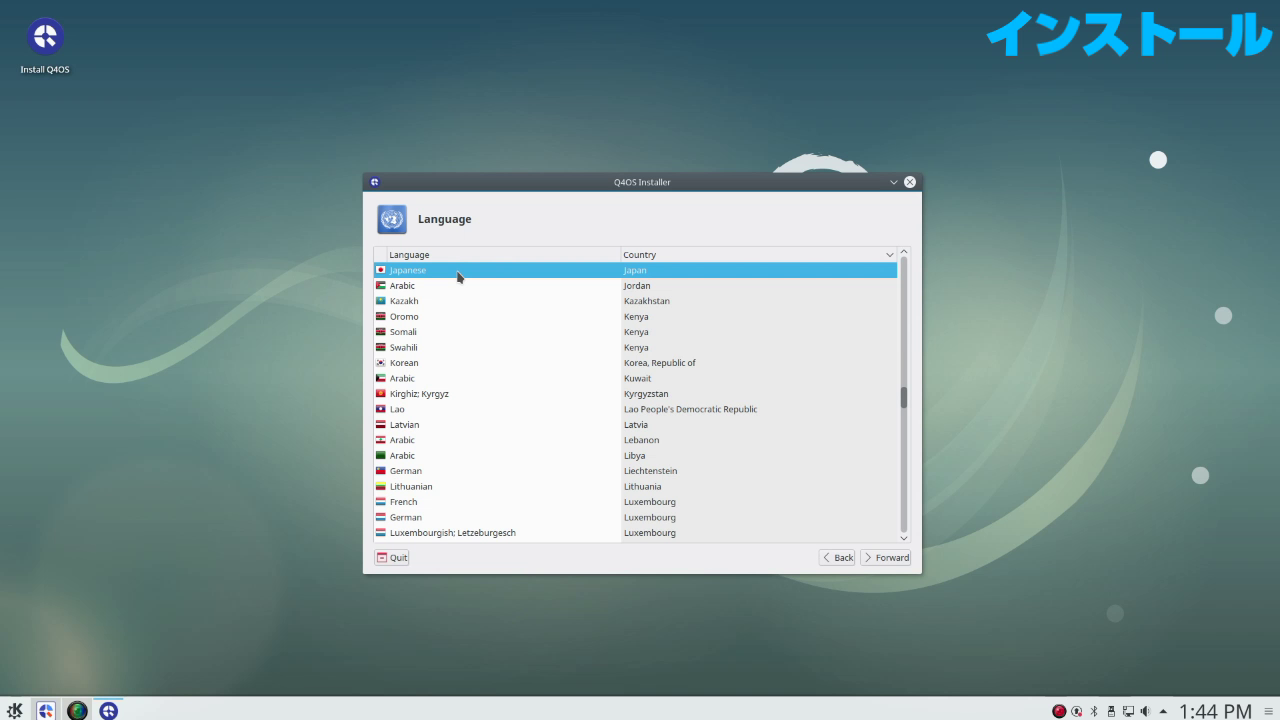Click the language list scrollbar handle

pos(904,397)
